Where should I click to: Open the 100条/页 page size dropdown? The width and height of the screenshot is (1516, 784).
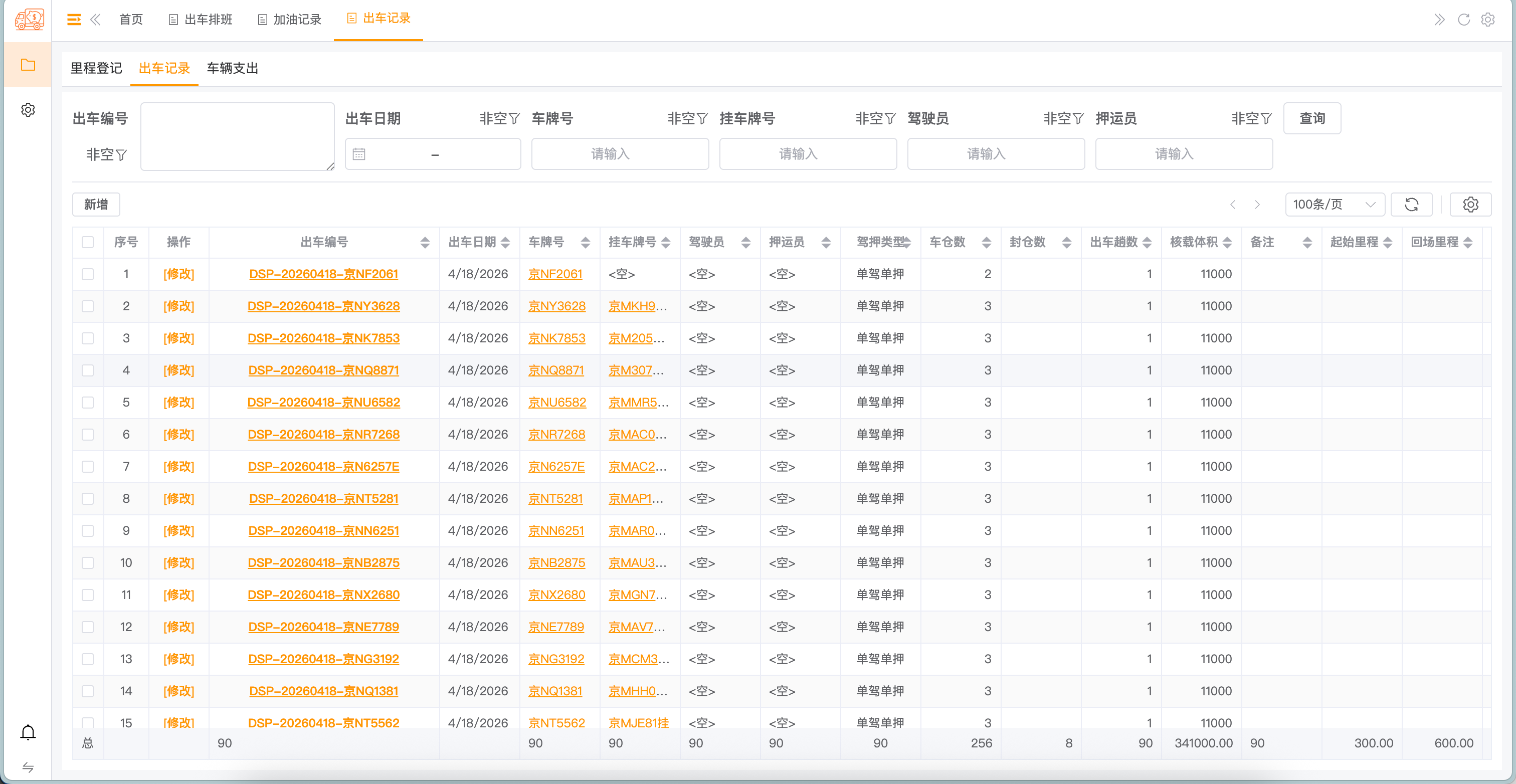[1334, 204]
